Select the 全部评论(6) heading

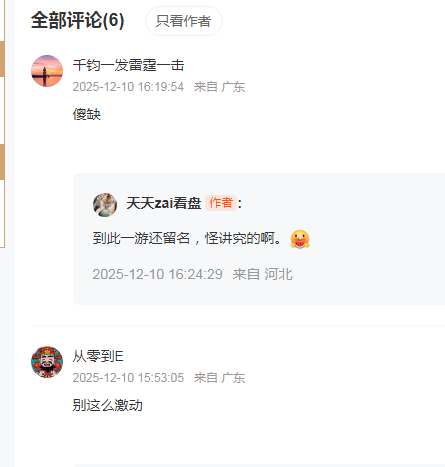pyautogui.click(x=78, y=21)
